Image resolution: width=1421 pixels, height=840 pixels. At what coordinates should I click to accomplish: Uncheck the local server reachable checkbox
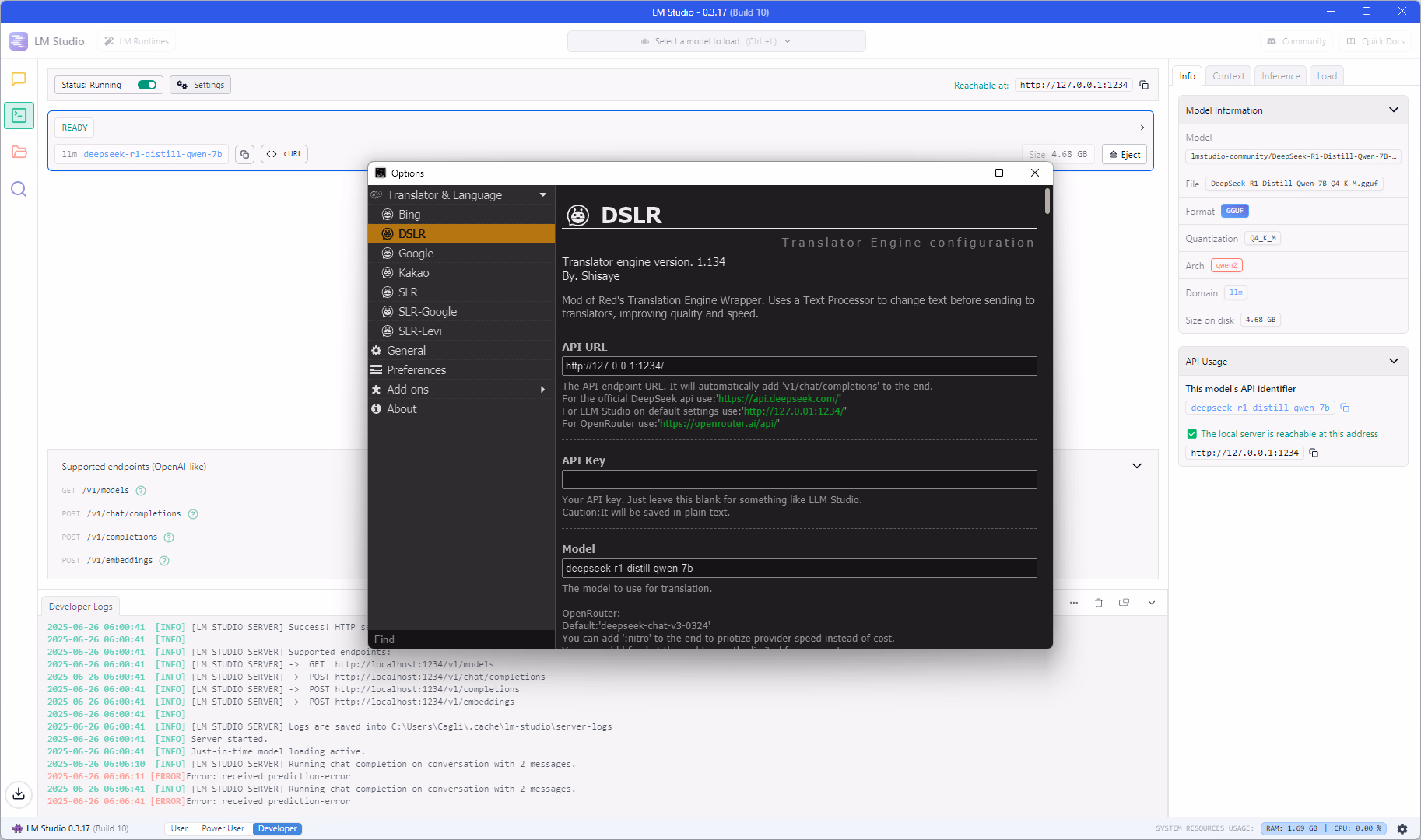(1191, 434)
